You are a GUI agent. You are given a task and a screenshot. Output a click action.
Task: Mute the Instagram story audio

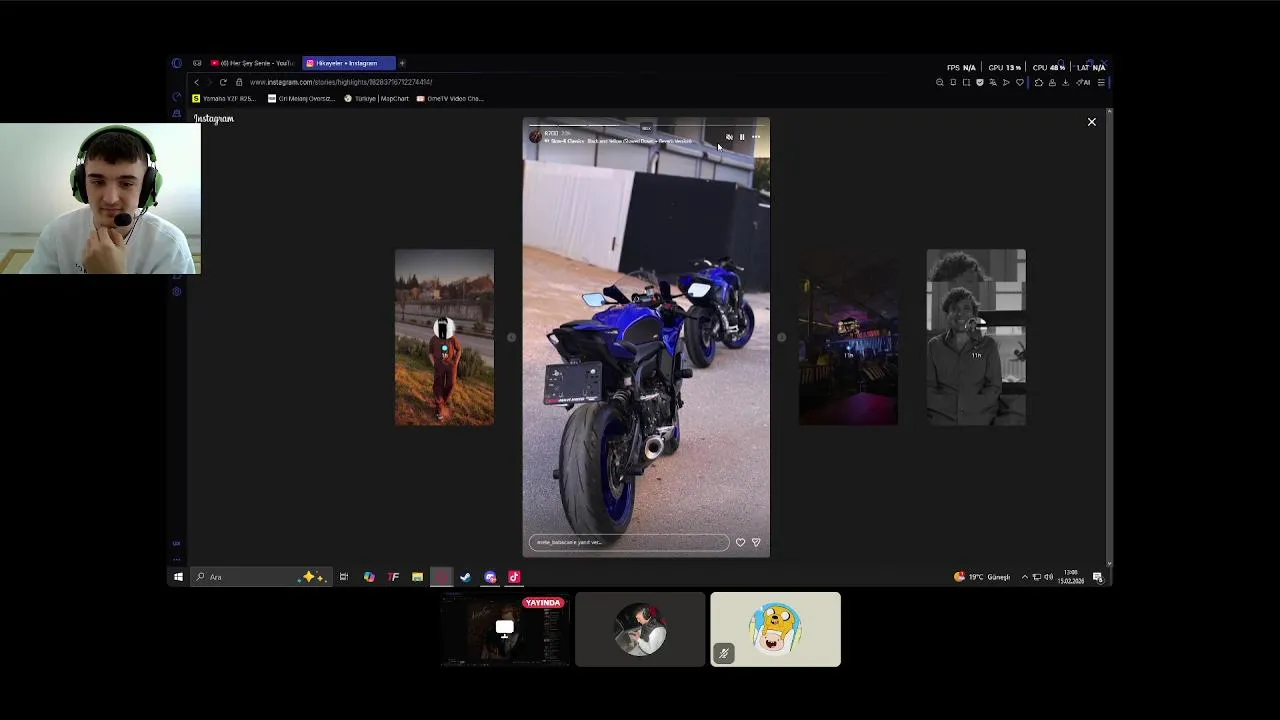click(729, 137)
